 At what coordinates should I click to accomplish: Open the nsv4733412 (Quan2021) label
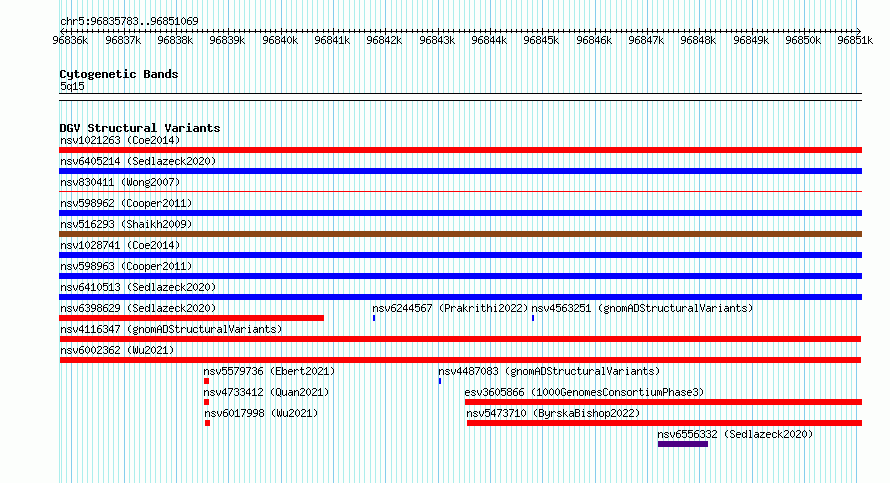[x=266, y=392]
